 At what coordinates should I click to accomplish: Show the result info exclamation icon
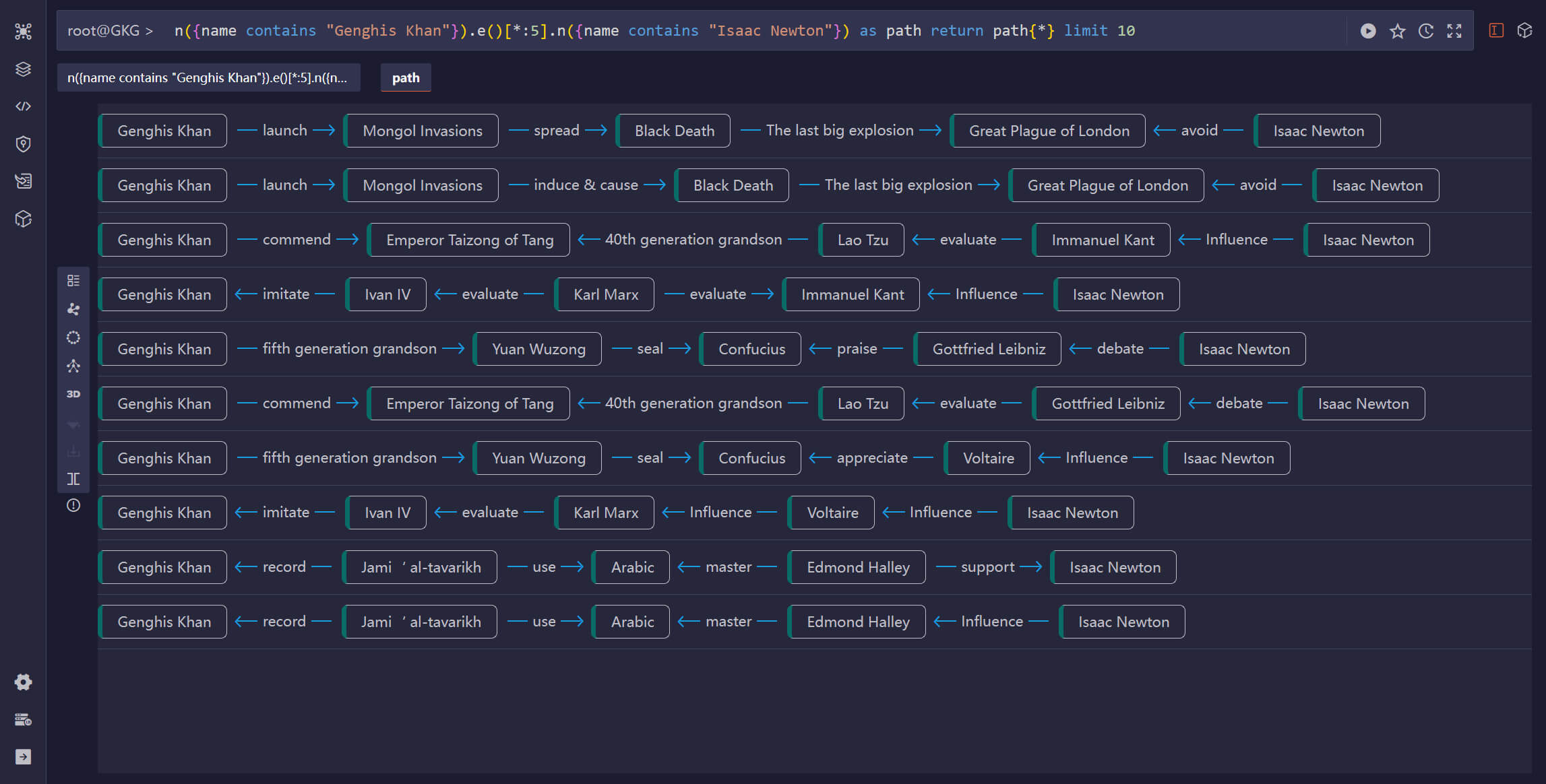pos(73,505)
